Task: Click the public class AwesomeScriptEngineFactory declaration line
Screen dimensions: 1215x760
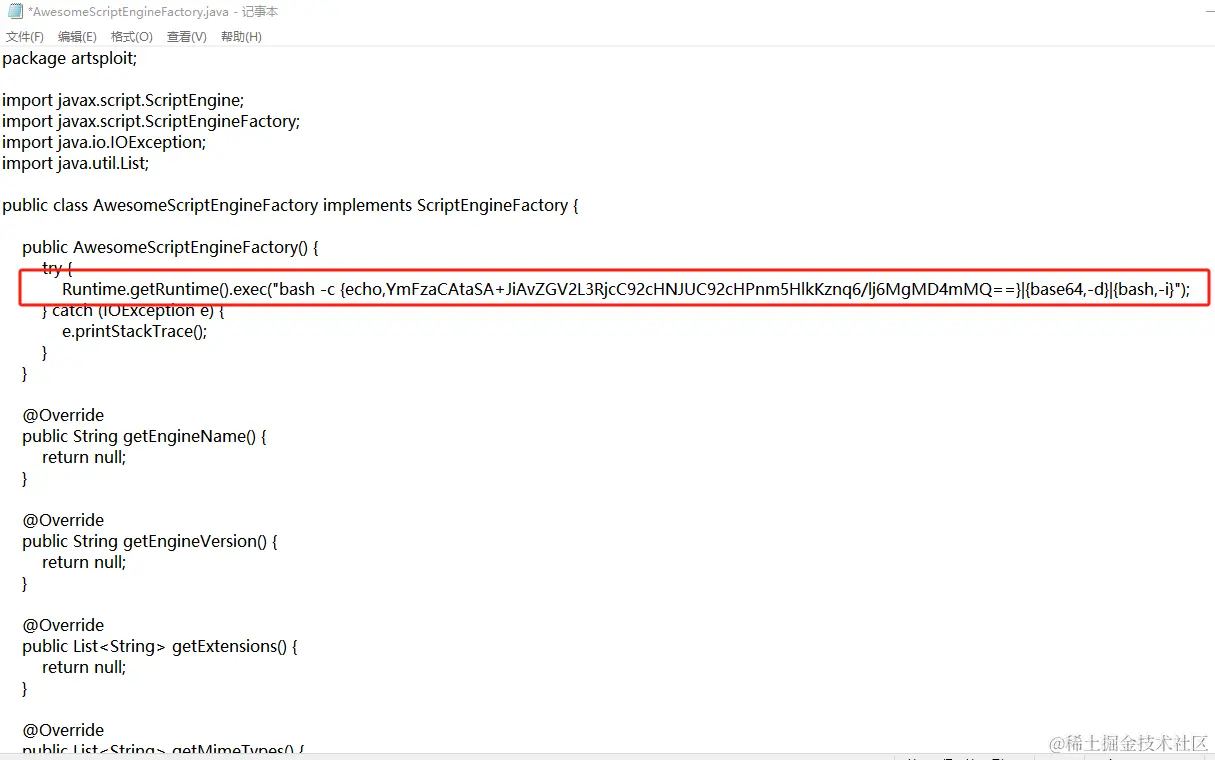Action: pos(291,205)
